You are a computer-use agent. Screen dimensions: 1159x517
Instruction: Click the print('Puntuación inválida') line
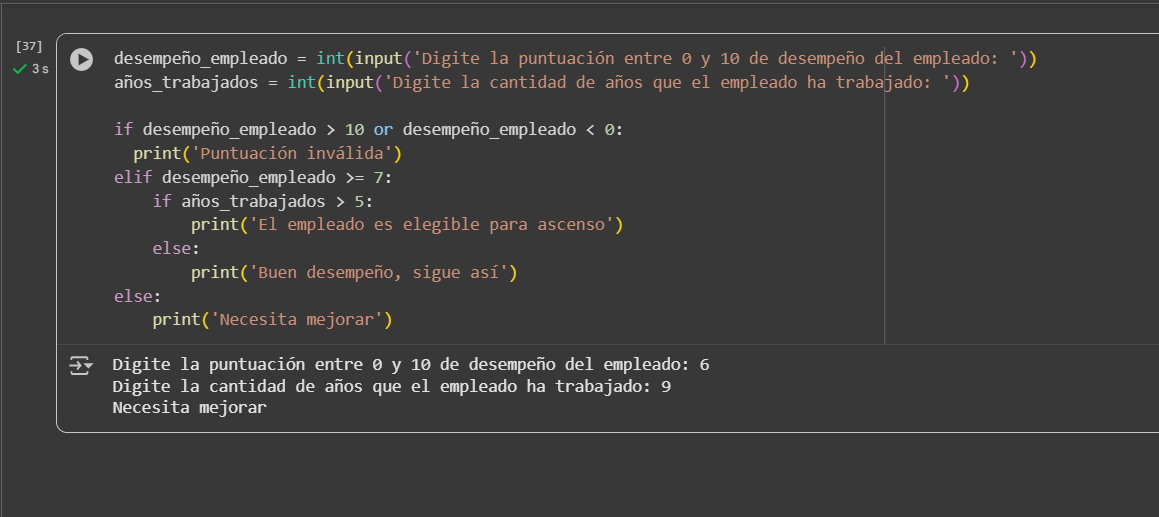click(x=267, y=154)
